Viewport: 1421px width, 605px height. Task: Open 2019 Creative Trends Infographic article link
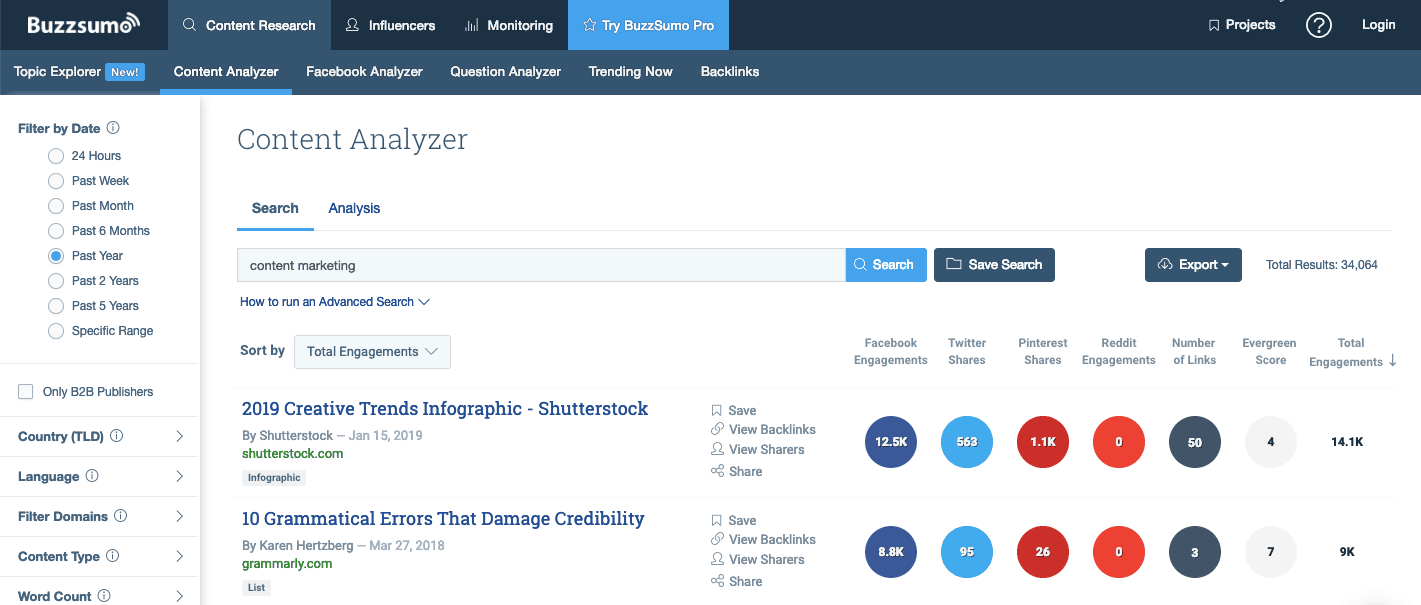pyautogui.click(x=445, y=409)
